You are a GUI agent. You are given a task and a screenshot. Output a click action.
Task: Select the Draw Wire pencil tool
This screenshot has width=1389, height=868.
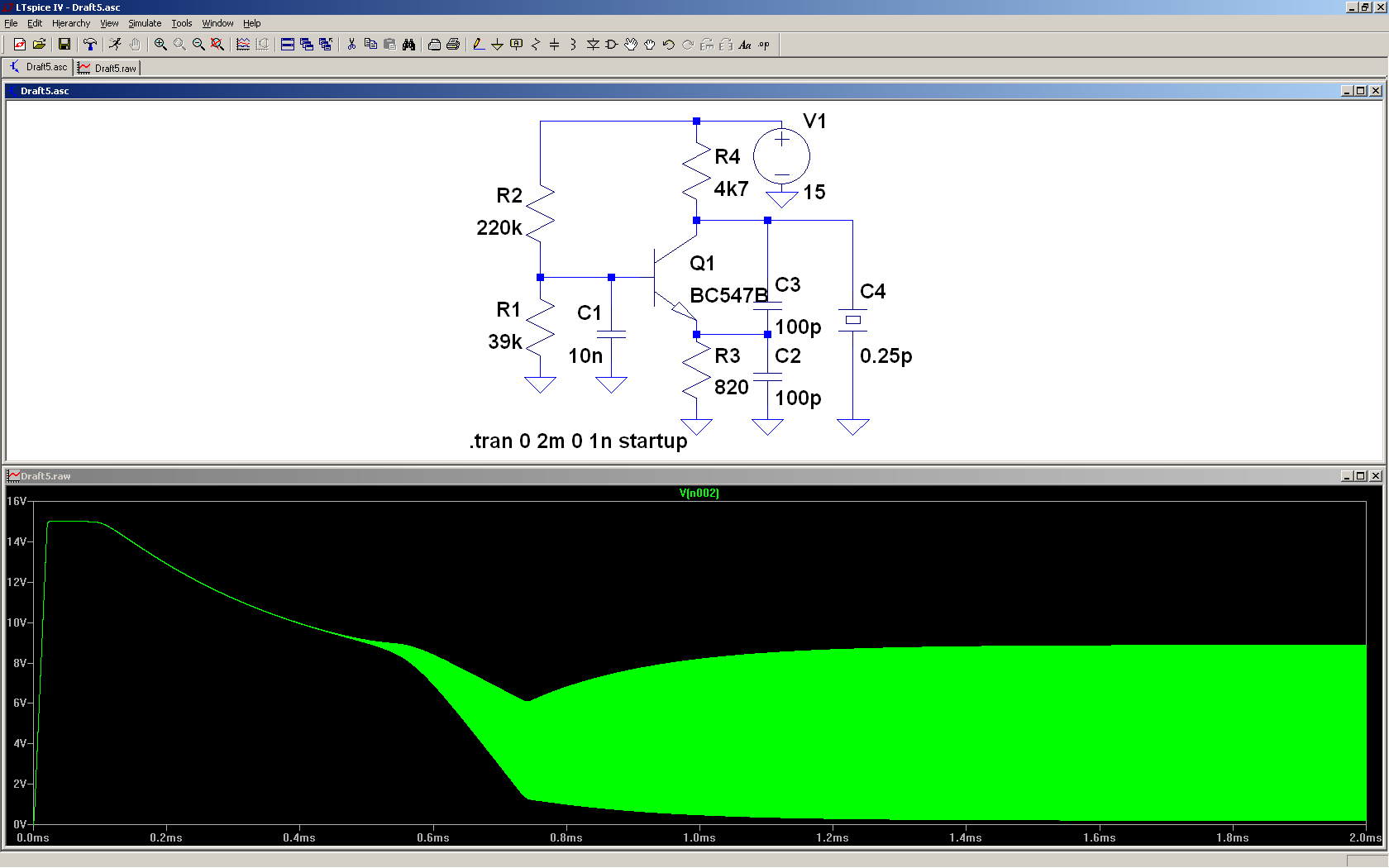click(x=478, y=45)
